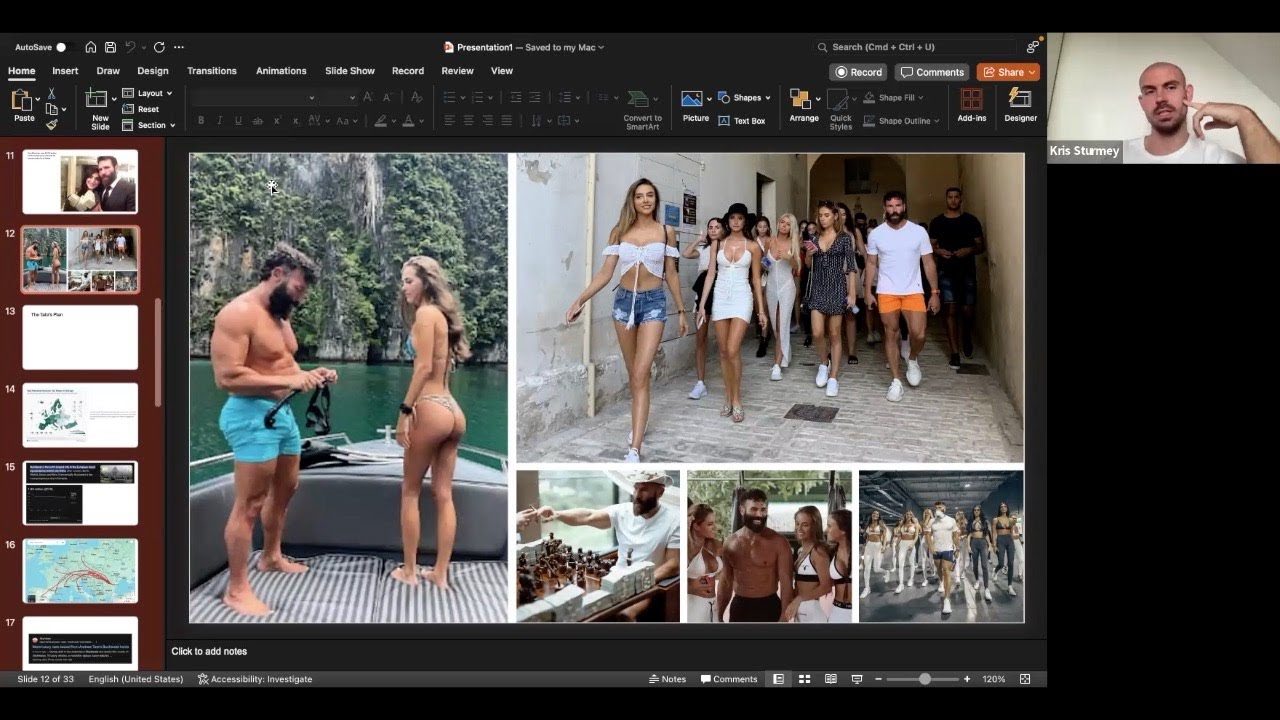Reset the slide layout
This screenshot has height=720, width=1280.
141,109
